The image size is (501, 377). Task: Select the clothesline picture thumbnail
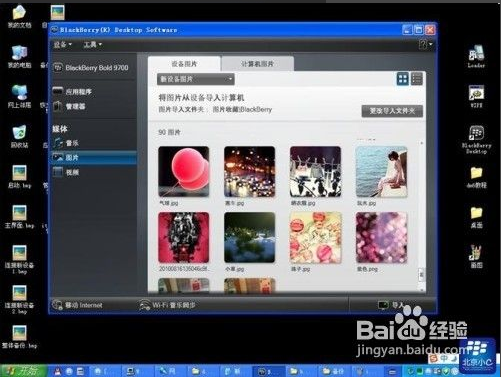tap(315, 171)
